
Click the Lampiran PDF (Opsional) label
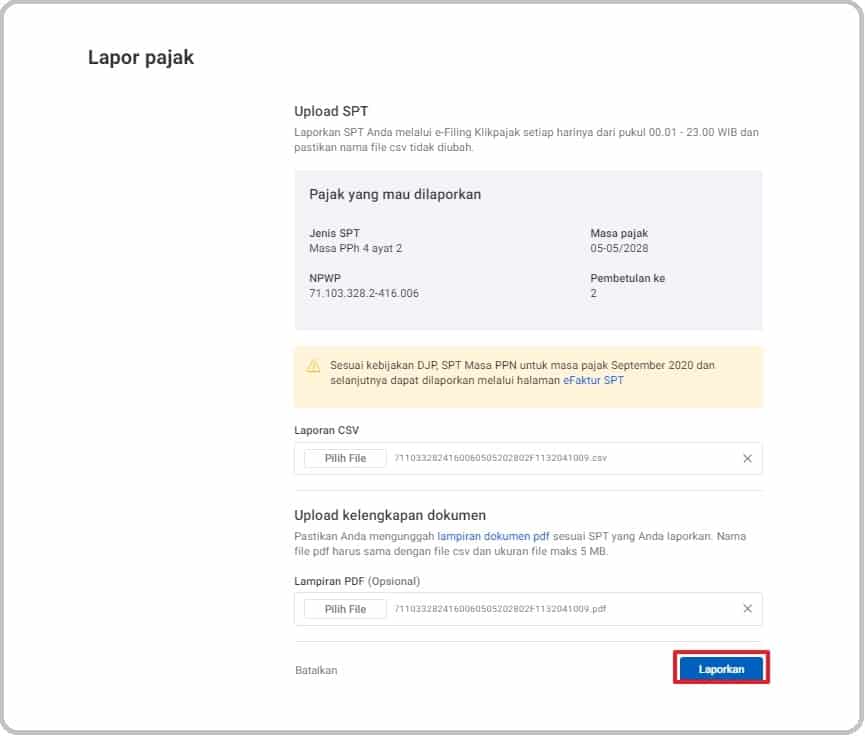coord(357,581)
